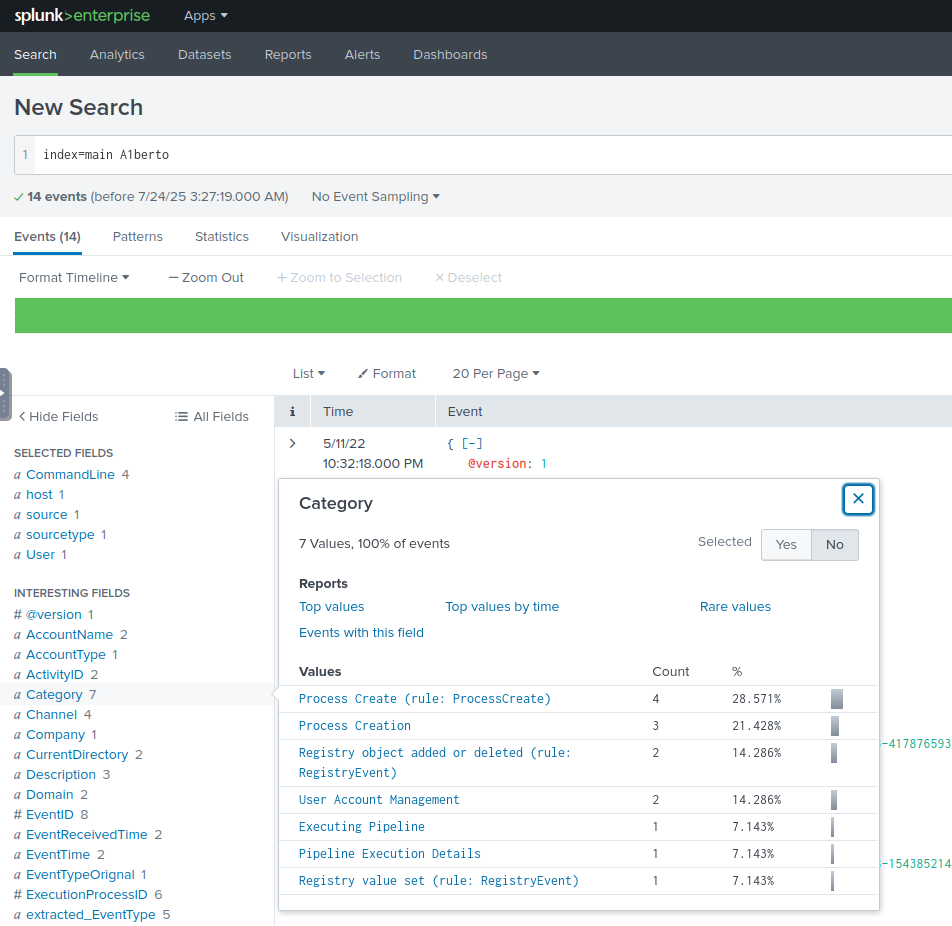Collapse the event JSON with [-]

tap(472, 443)
